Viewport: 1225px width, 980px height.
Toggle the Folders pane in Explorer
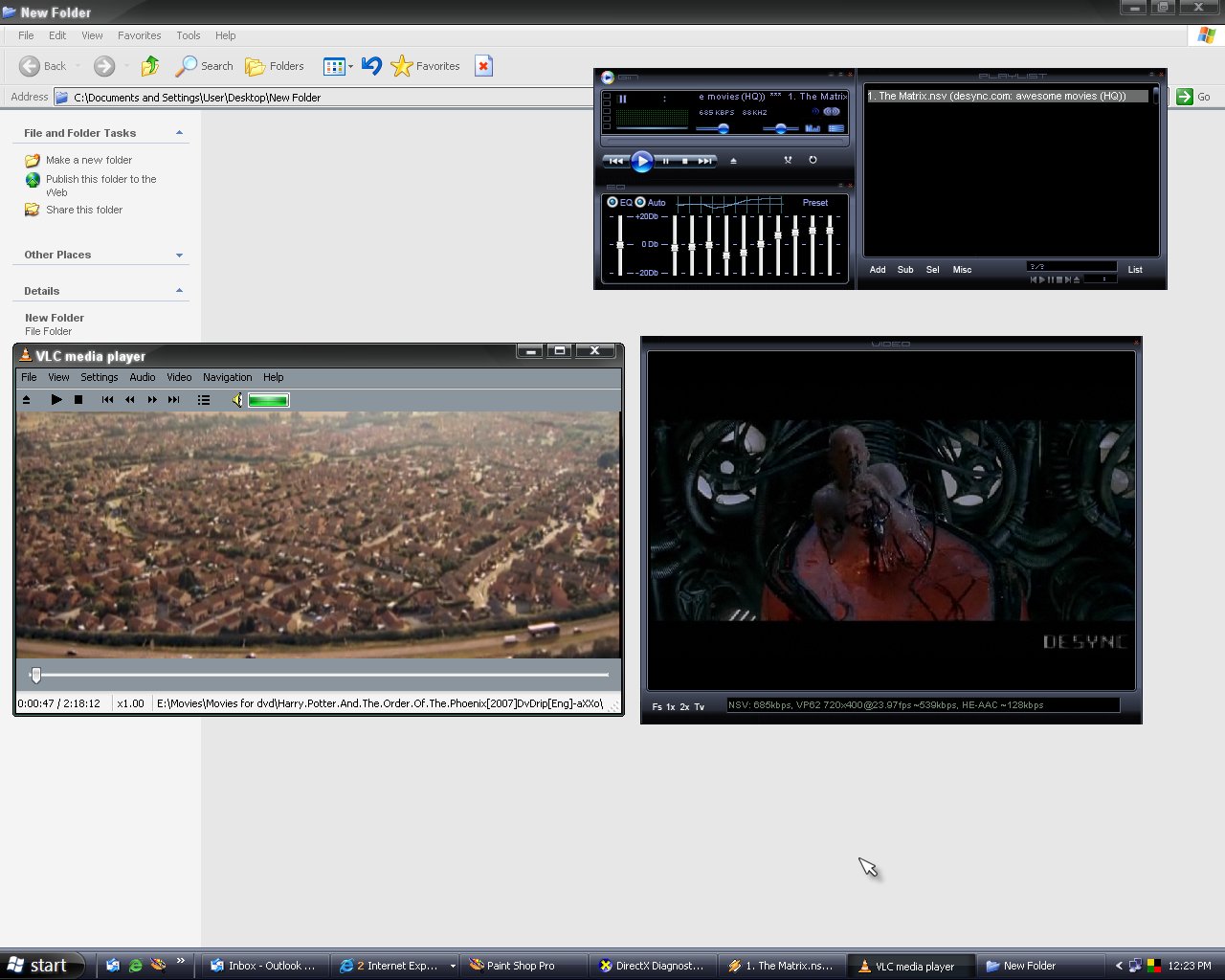click(x=275, y=66)
